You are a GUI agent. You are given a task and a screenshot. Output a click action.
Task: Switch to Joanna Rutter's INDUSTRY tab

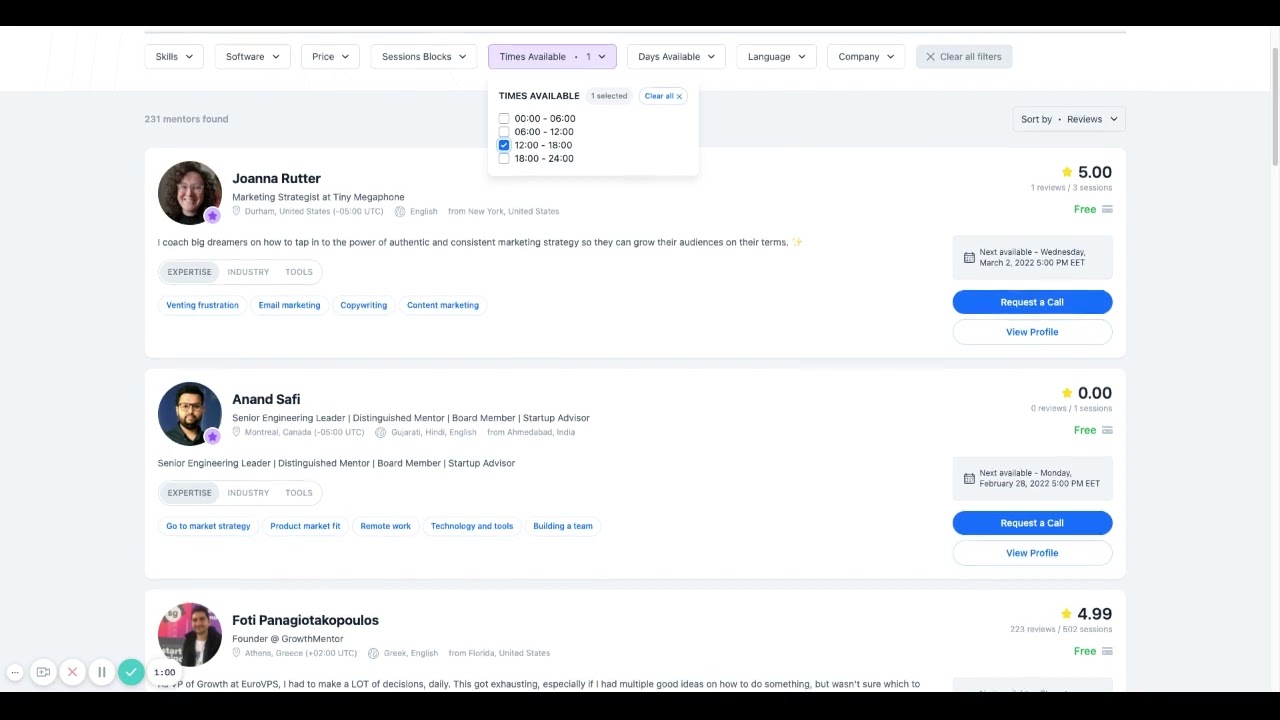[248, 272]
